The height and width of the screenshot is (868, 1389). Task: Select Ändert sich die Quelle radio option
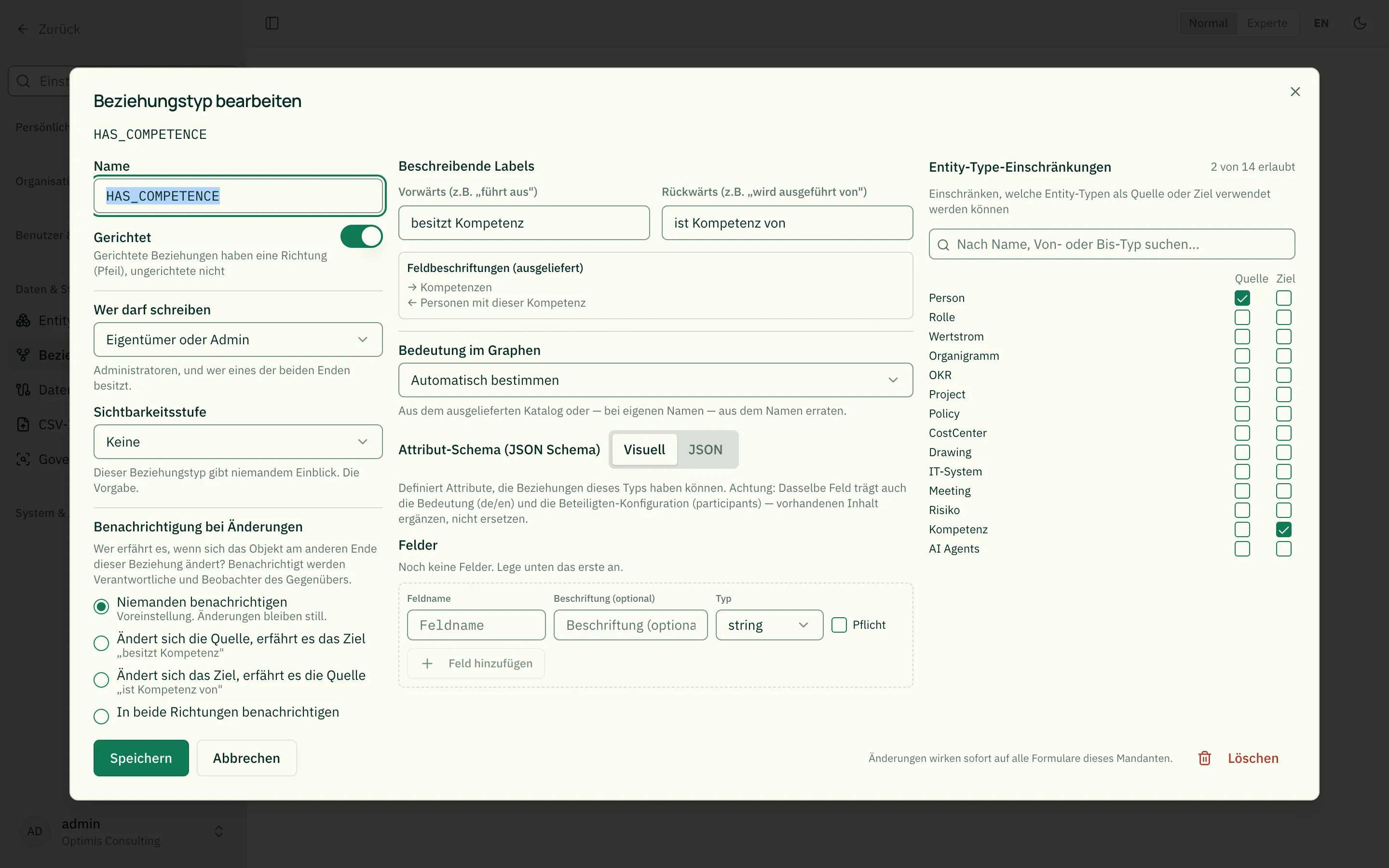point(101,644)
